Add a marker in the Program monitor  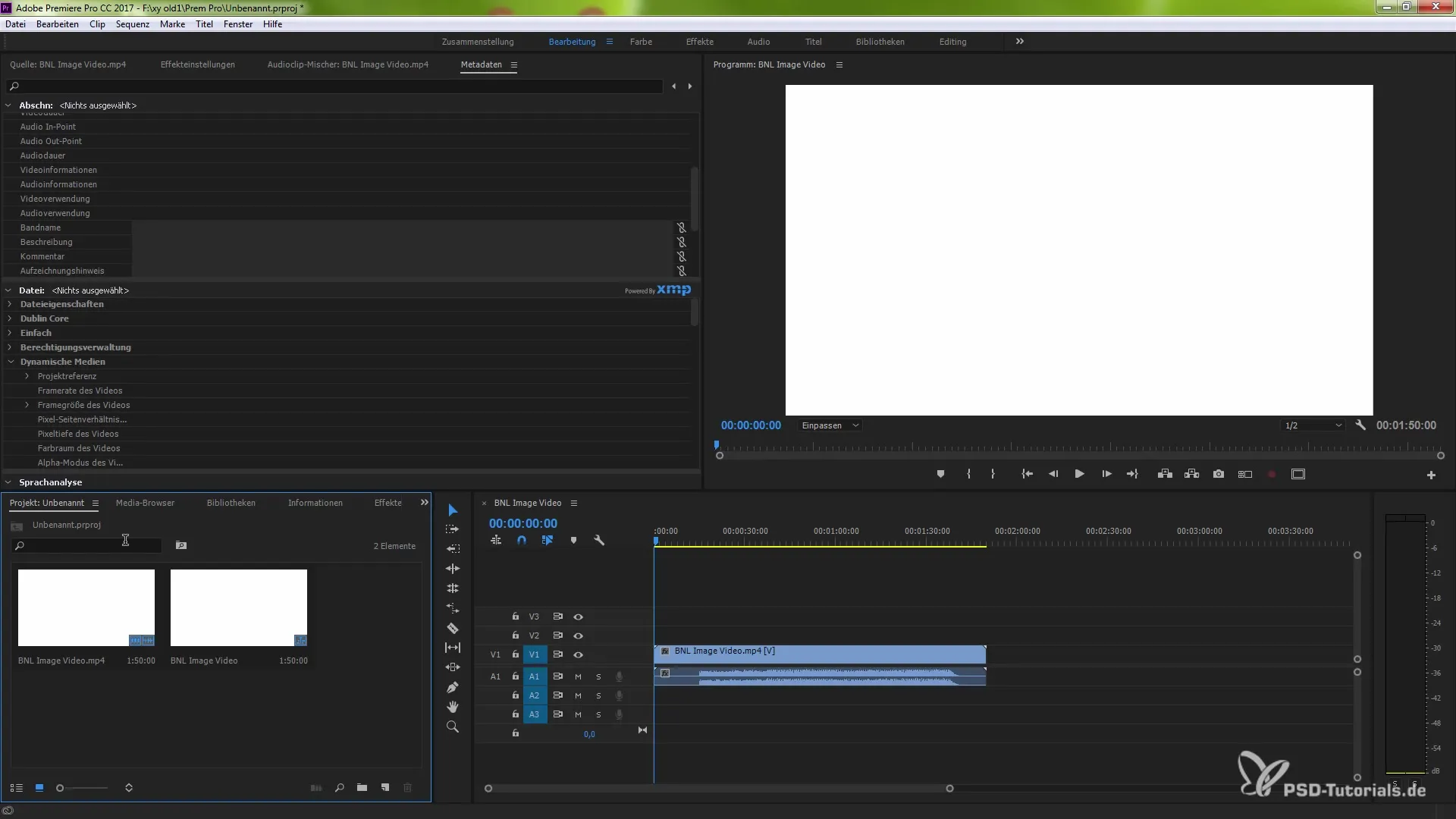tap(940, 474)
